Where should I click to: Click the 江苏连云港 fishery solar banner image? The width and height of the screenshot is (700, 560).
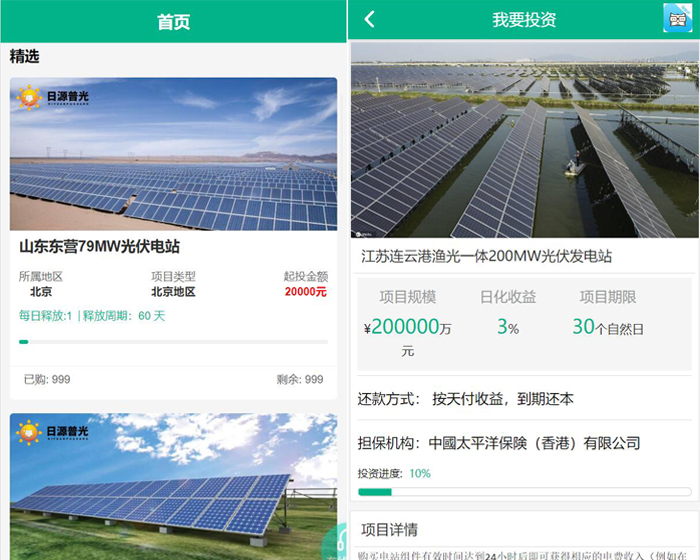pos(524,140)
